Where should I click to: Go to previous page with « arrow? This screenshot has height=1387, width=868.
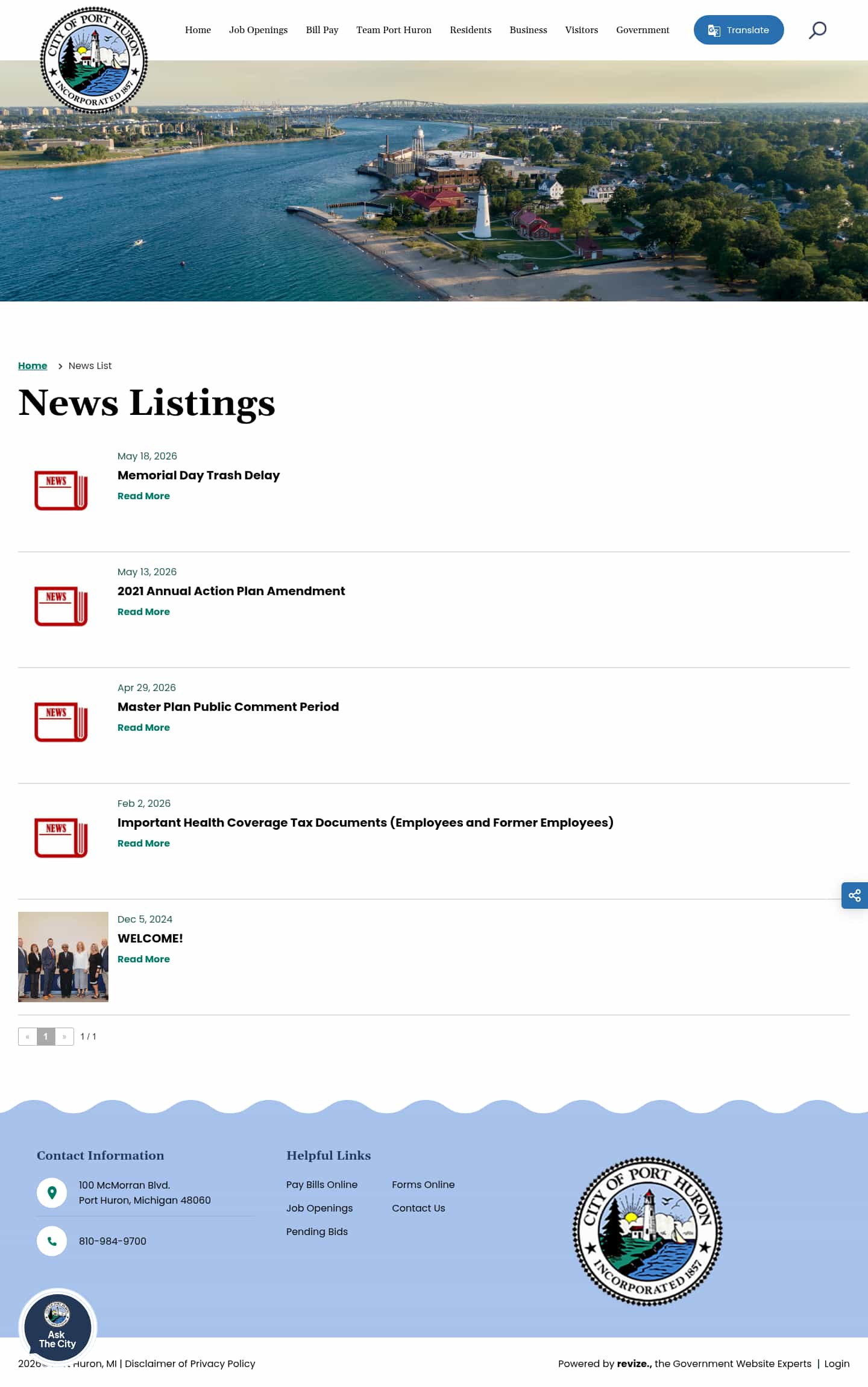tap(28, 1037)
